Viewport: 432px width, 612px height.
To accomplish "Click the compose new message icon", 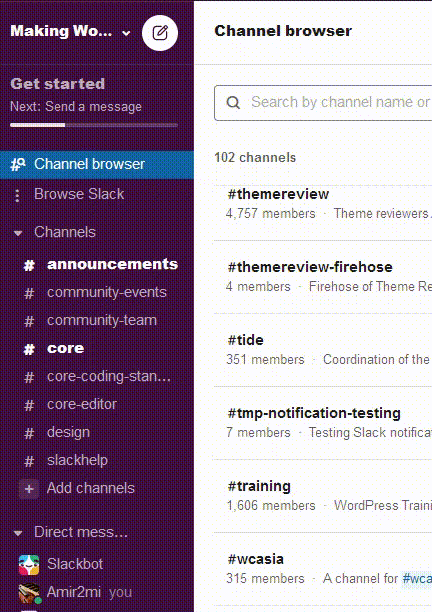I will (x=160, y=33).
